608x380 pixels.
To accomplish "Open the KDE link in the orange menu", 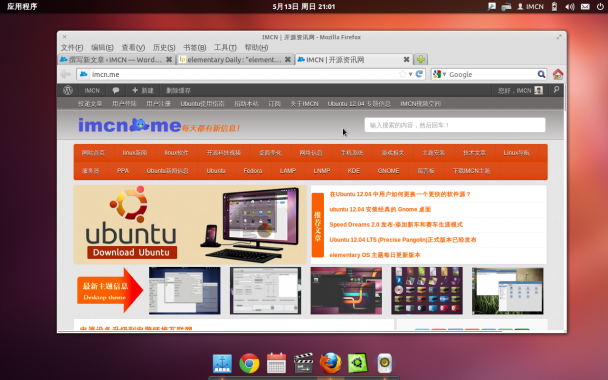I will point(354,171).
